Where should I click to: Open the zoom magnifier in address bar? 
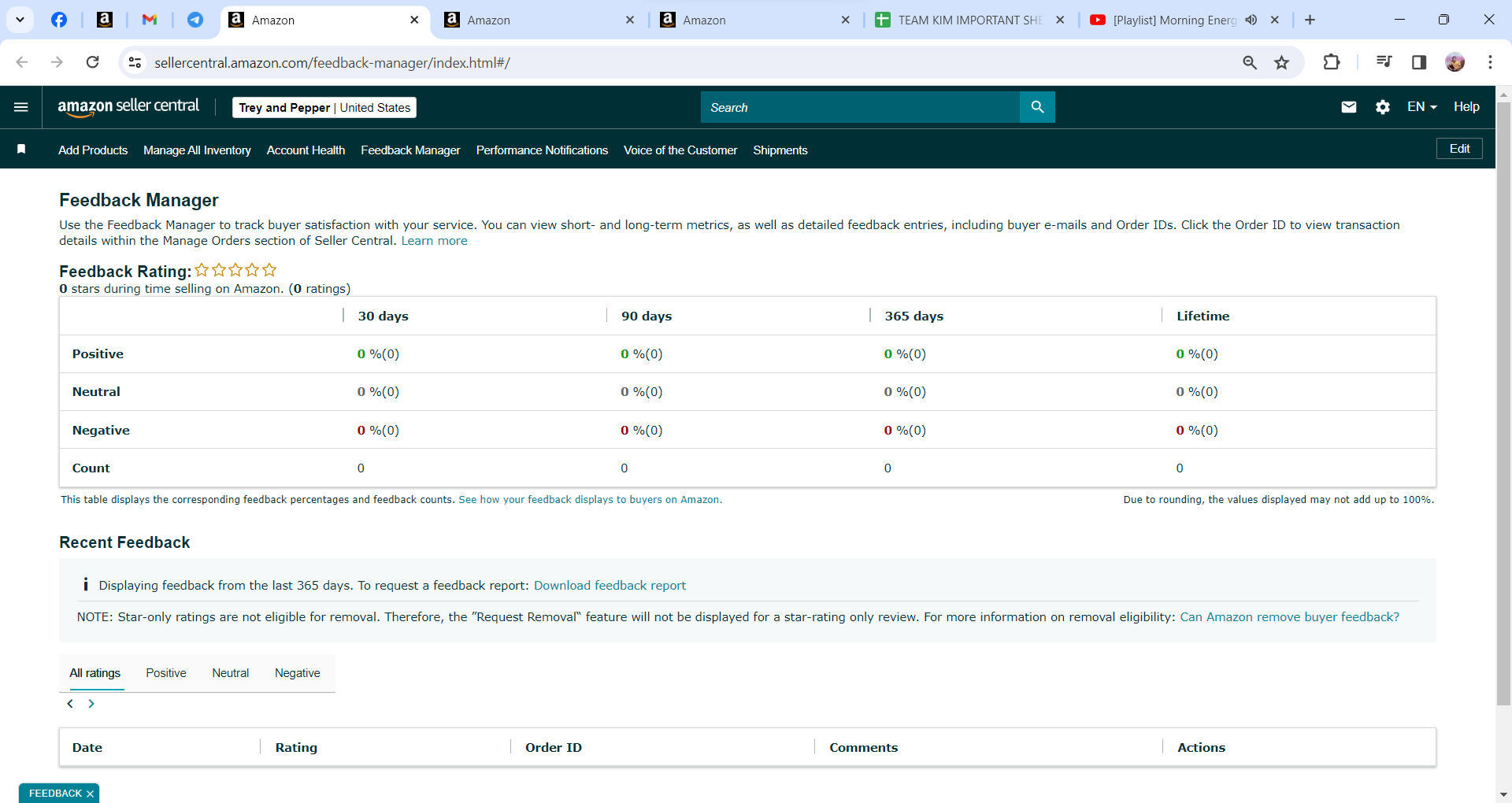point(1250,62)
